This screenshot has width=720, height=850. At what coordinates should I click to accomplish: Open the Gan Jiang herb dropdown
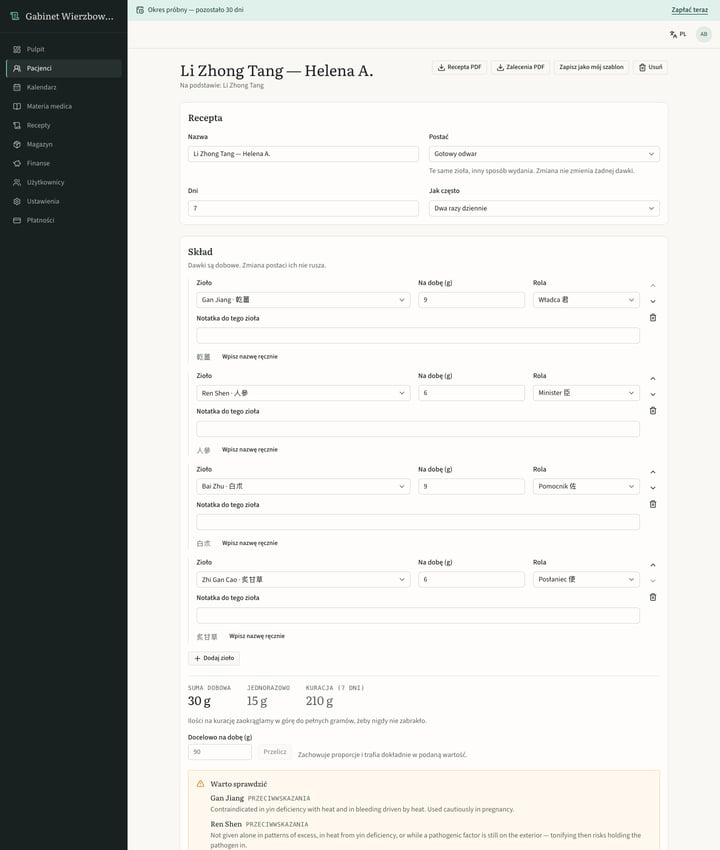[303, 300]
